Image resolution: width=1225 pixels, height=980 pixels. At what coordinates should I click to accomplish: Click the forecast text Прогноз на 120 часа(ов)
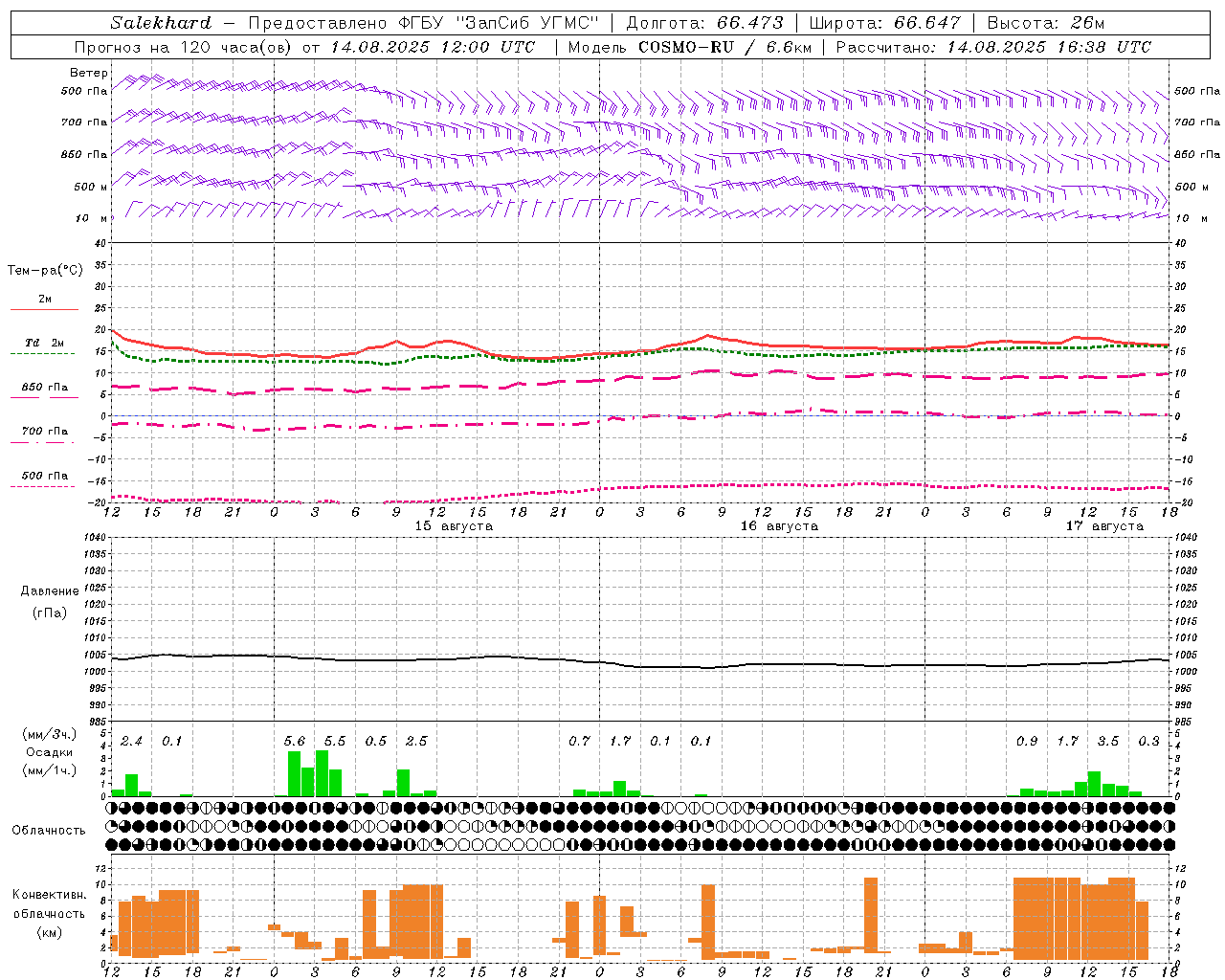click(183, 47)
